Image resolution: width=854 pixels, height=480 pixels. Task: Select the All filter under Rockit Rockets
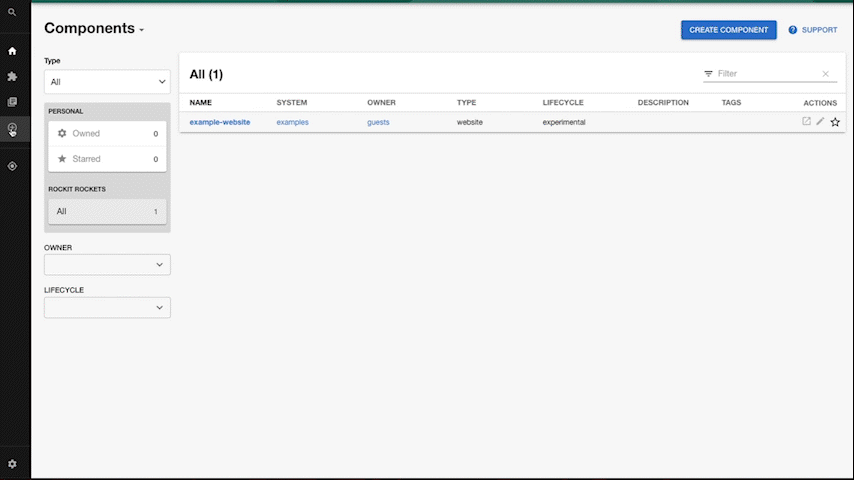coord(107,211)
